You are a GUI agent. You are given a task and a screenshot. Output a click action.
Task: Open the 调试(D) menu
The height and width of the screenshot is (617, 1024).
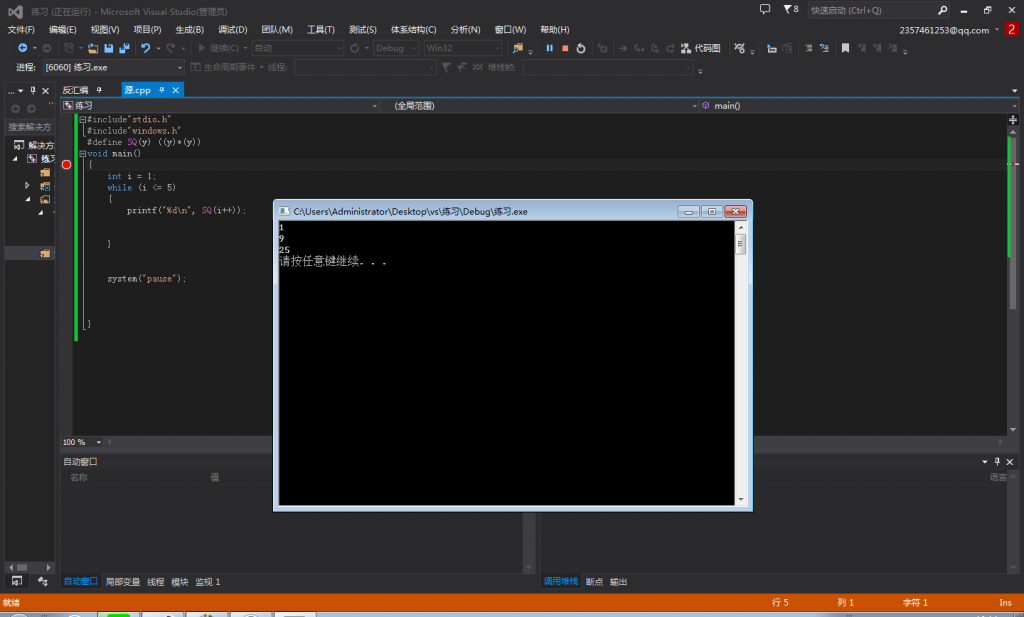(x=232, y=30)
